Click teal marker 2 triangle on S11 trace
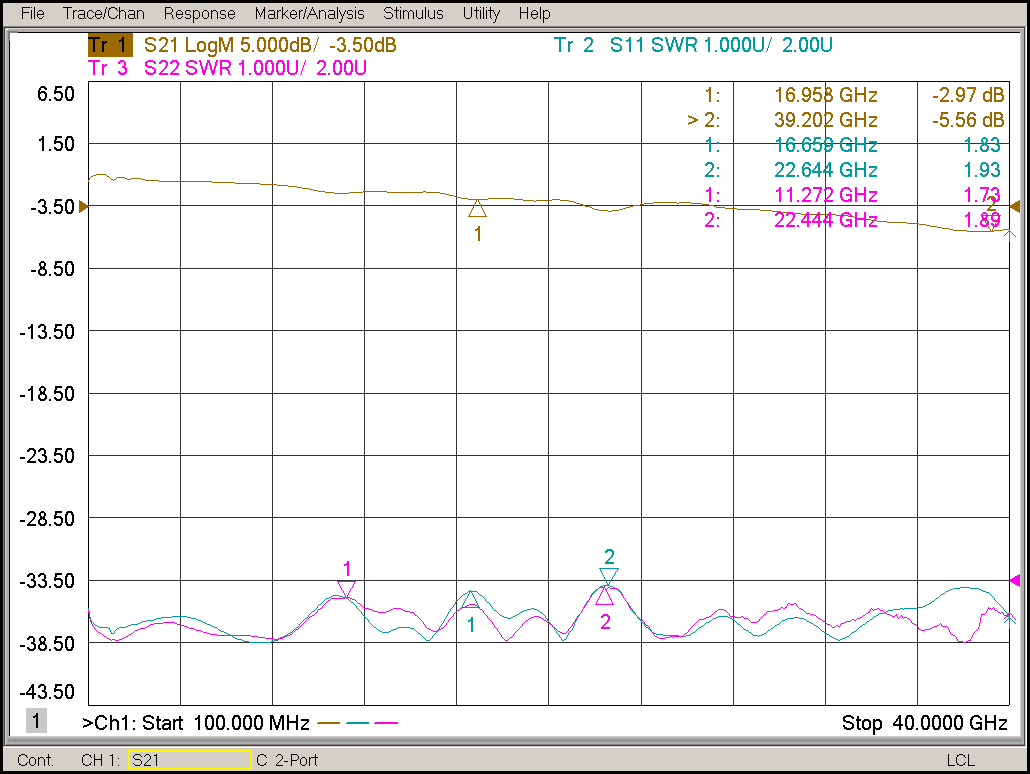1030x774 pixels. pos(609,575)
